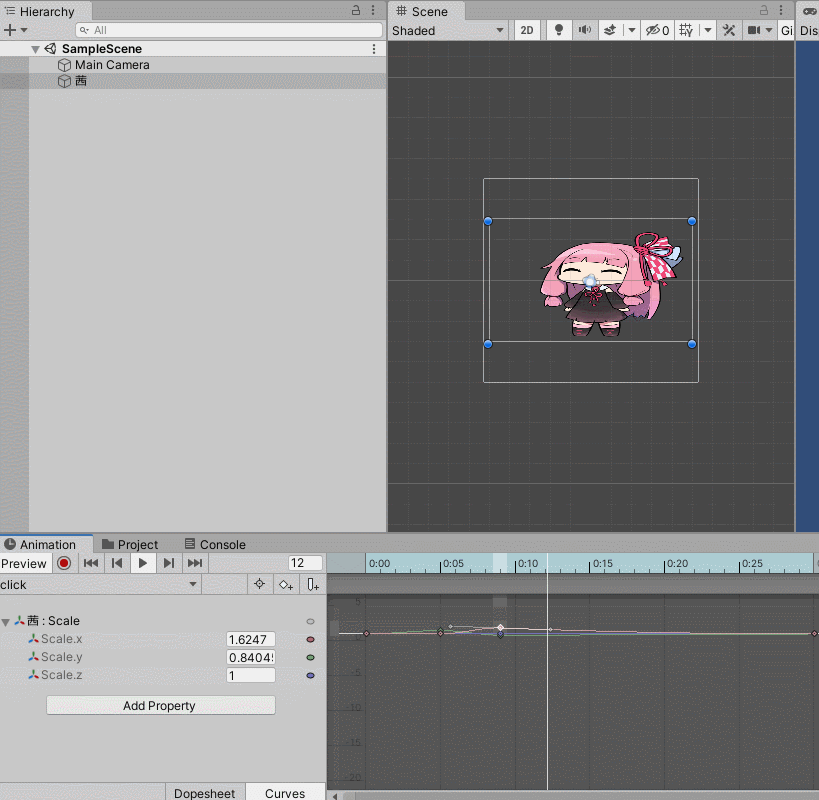This screenshot has height=800, width=819.
Task: Add a keyframe with the diamond icon
Action: (286, 584)
